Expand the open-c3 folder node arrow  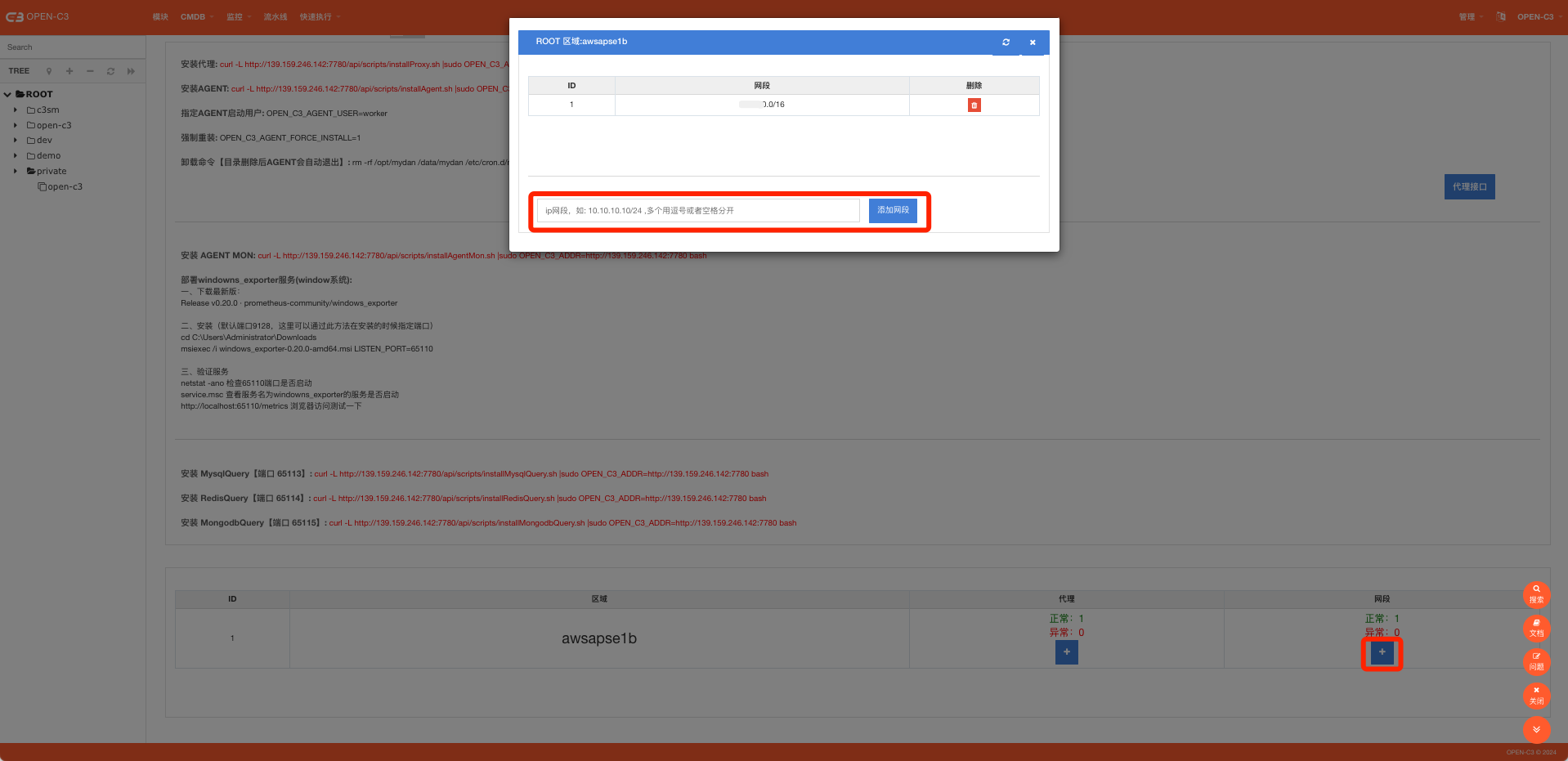point(16,125)
